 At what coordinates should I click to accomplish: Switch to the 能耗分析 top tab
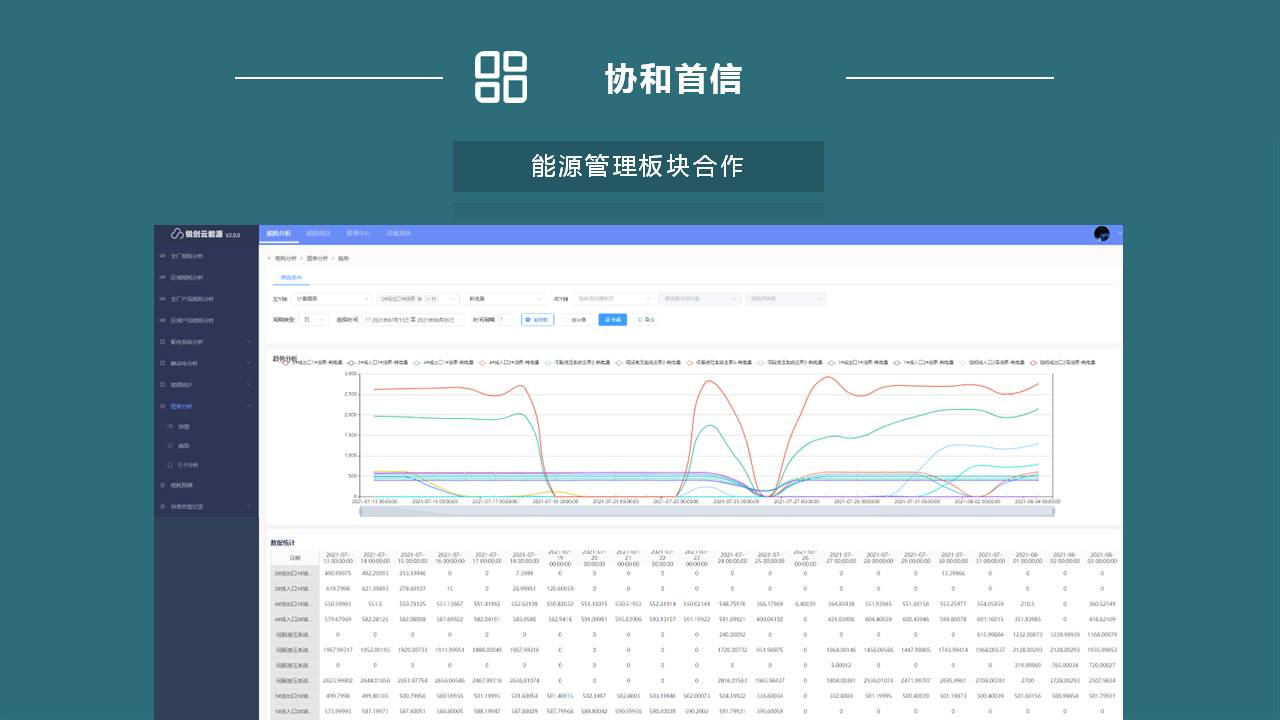[278, 233]
